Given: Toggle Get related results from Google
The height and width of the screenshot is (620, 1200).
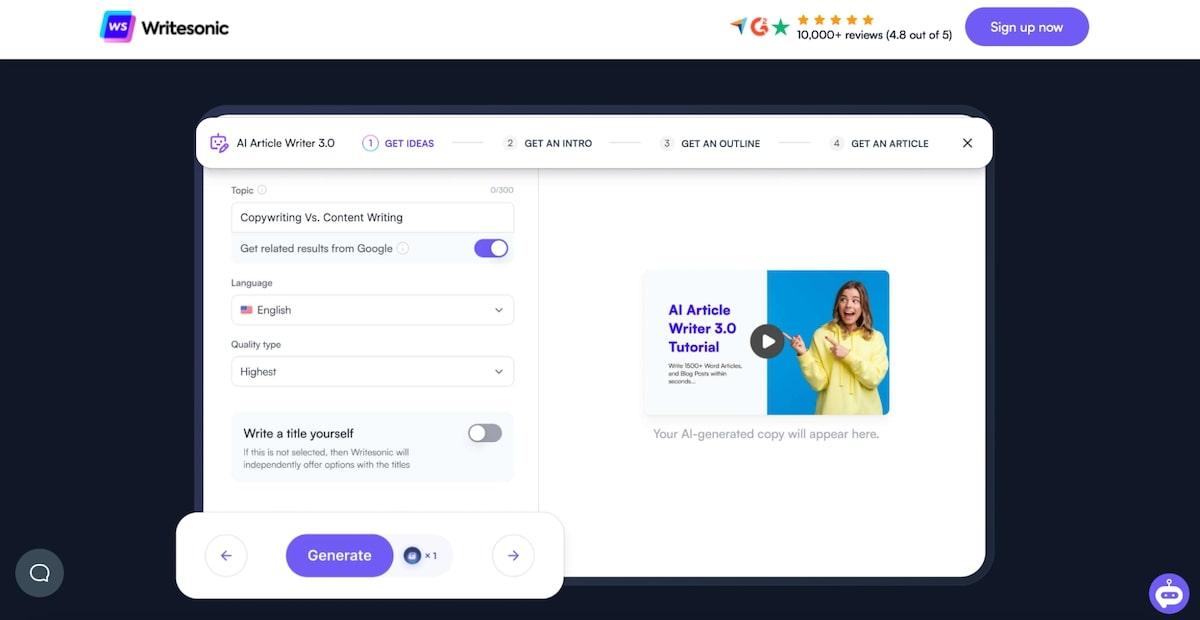Looking at the screenshot, I should (x=491, y=248).
